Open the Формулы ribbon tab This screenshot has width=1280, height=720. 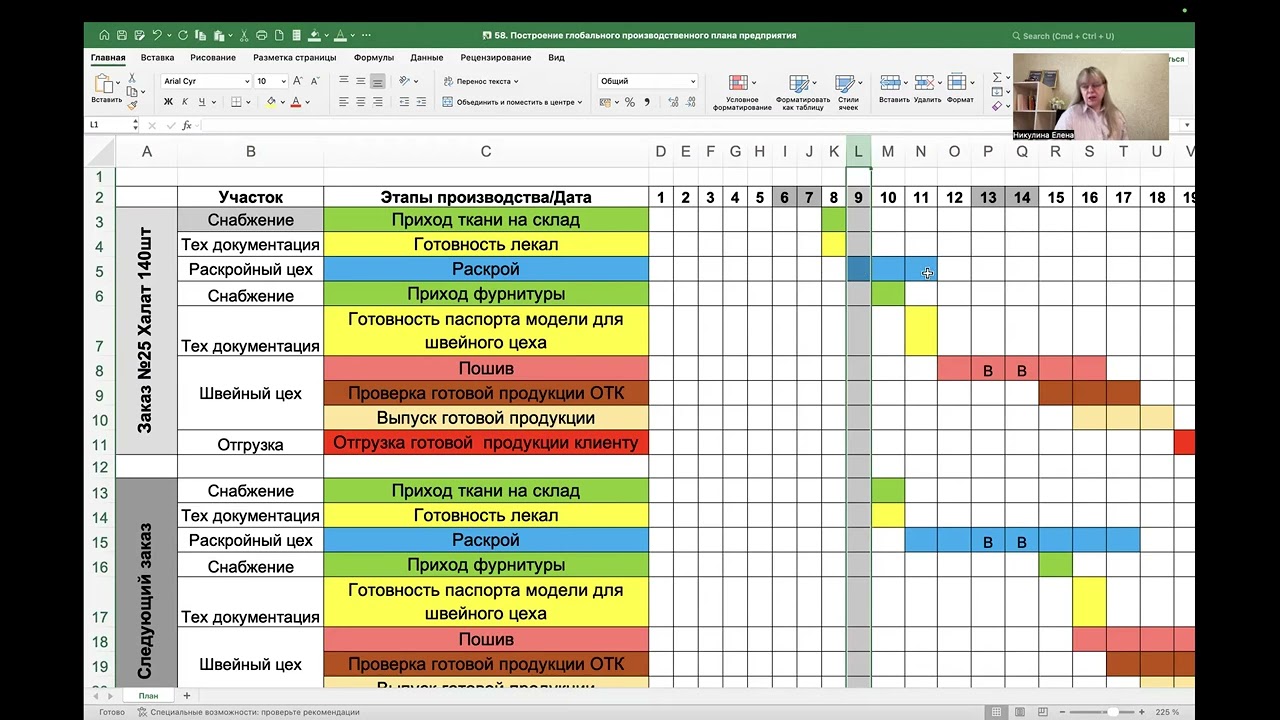pyautogui.click(x=374, y=58)
